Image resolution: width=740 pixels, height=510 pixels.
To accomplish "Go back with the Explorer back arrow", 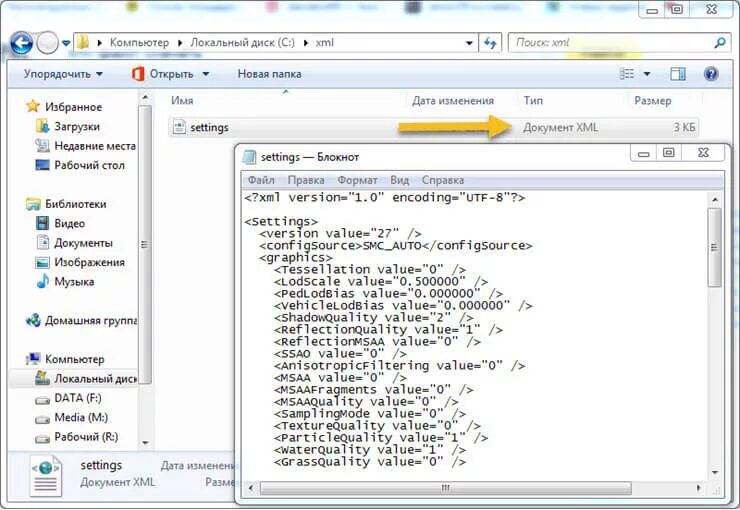I will 21,43.
